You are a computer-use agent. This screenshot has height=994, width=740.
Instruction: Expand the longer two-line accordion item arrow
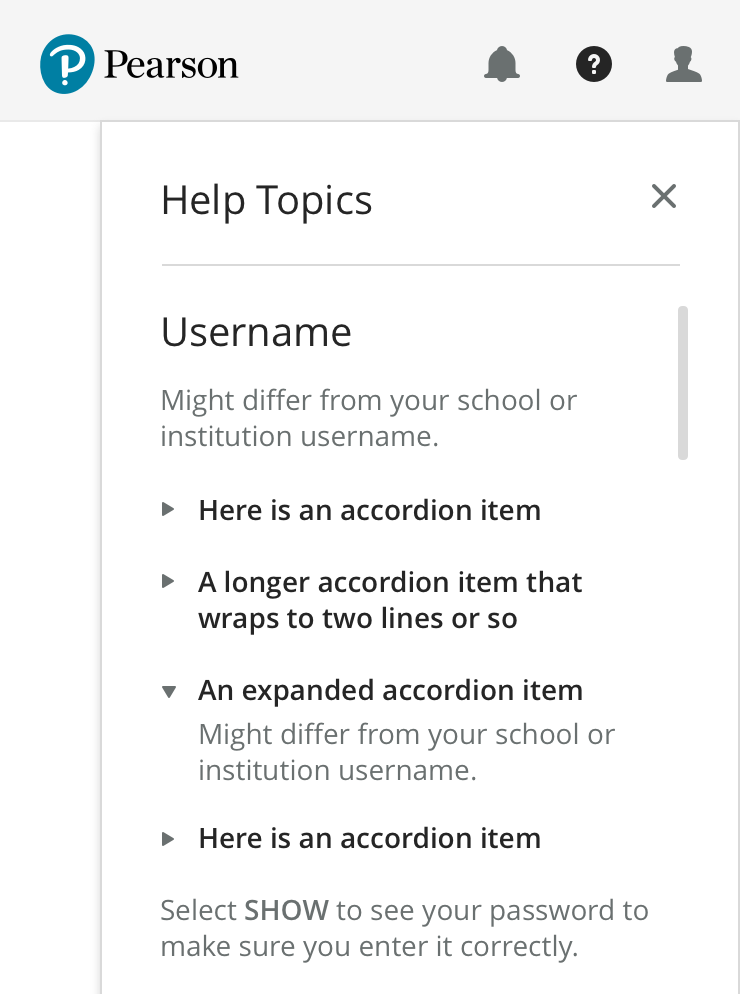(168, 582)
